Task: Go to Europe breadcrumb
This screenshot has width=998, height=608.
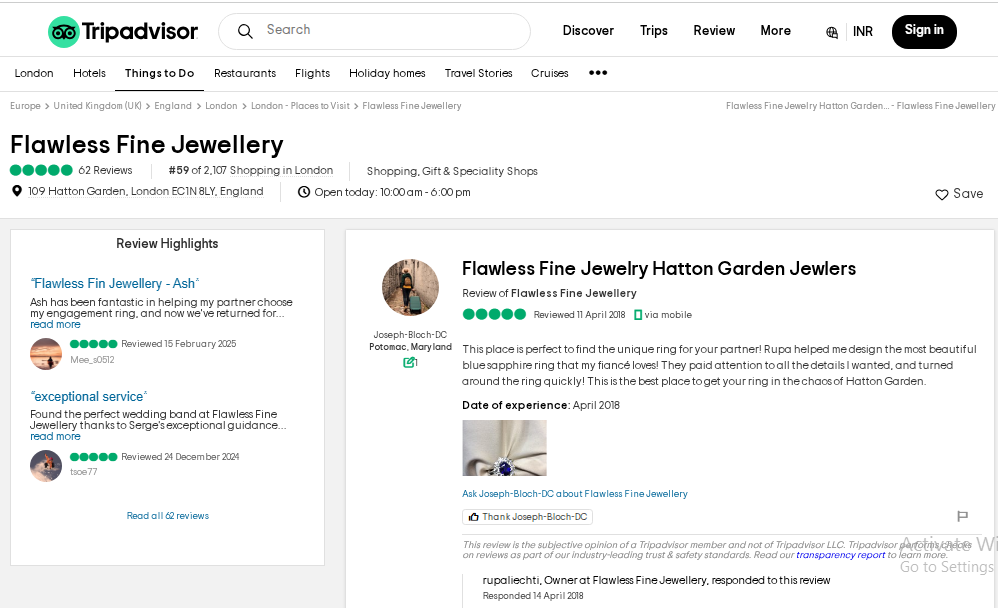Action: [25, 106]
